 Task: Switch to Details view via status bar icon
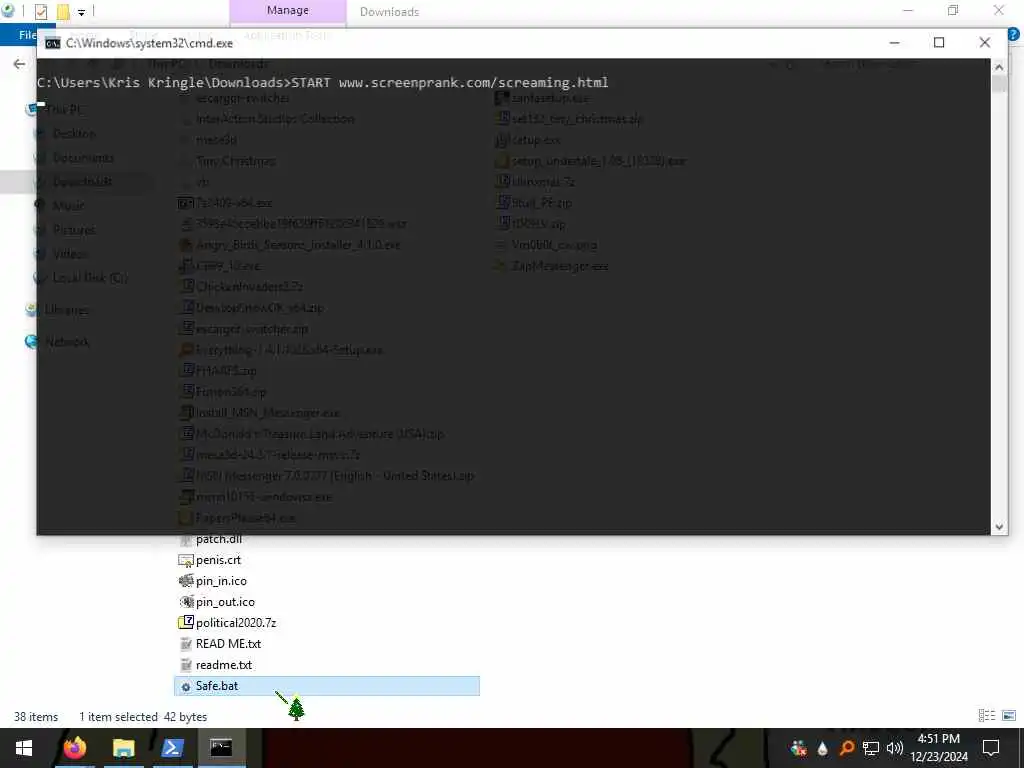tap(986, 716)
